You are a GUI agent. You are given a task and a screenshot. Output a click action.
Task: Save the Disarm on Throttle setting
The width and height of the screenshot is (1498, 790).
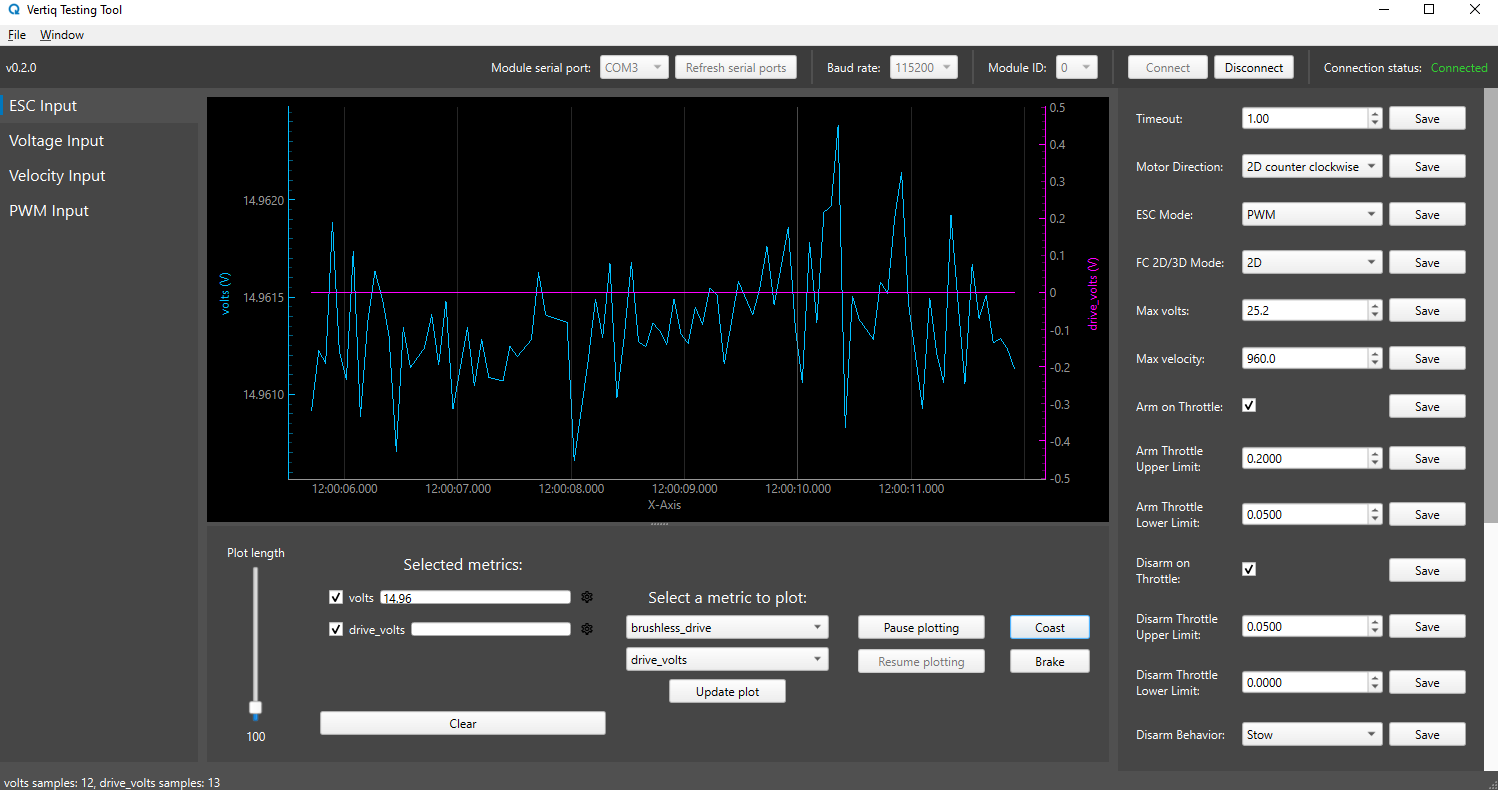pyautogui.click(x=1427, y=571)
